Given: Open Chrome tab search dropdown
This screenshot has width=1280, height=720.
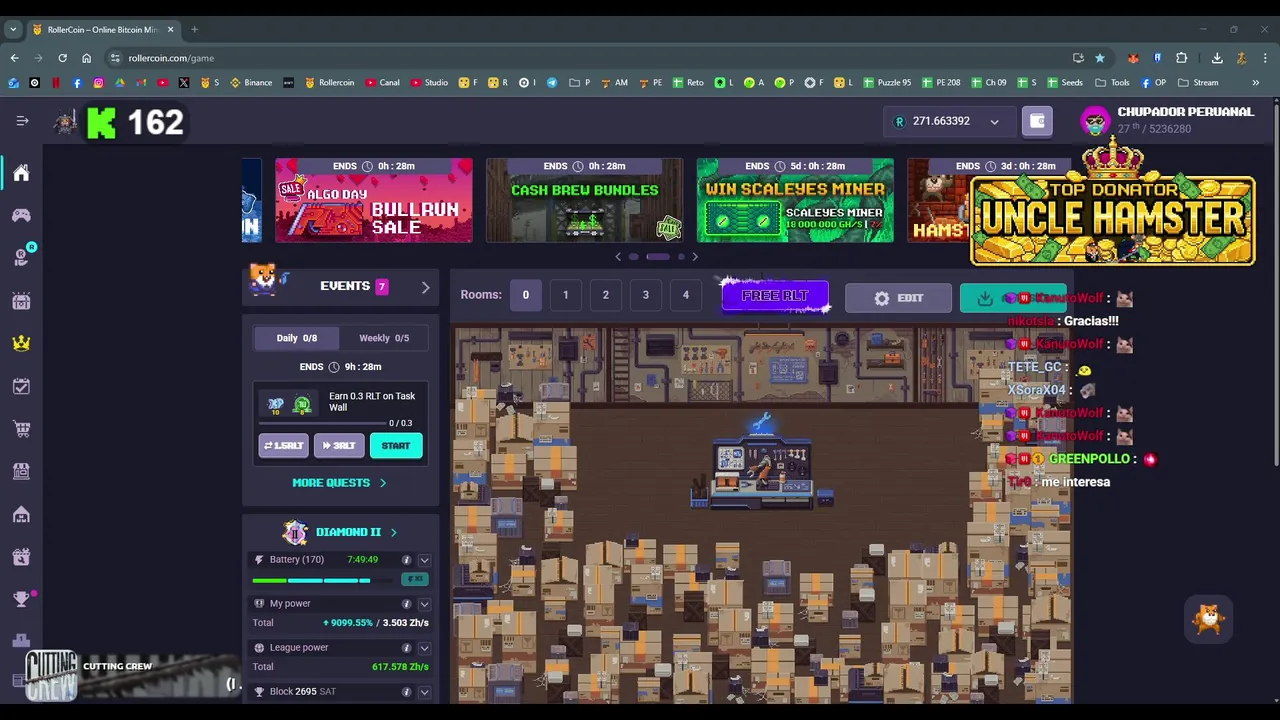Looking at the screenshot, I should click(x=13, y=29).
